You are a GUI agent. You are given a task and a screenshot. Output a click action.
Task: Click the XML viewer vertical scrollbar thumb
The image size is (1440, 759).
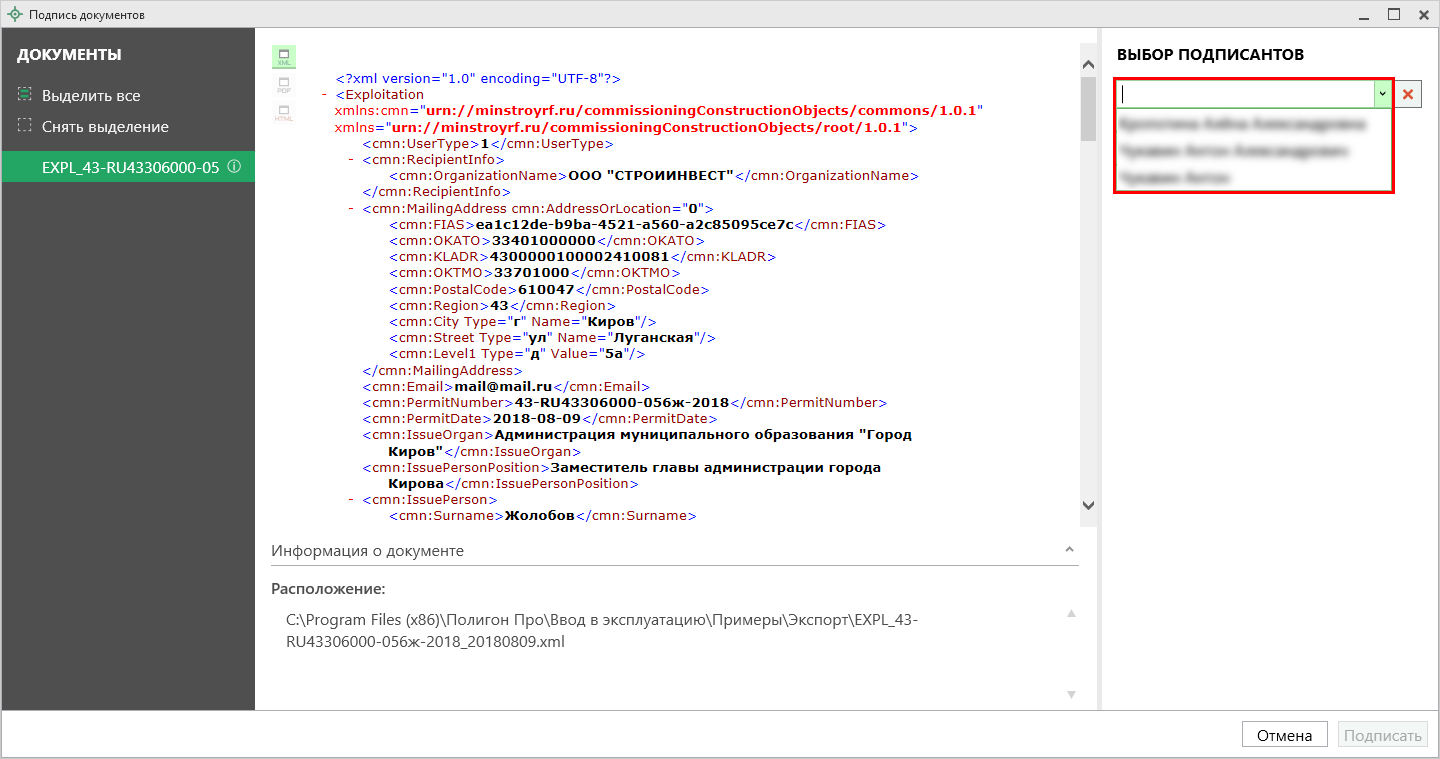coord(1089,110)
